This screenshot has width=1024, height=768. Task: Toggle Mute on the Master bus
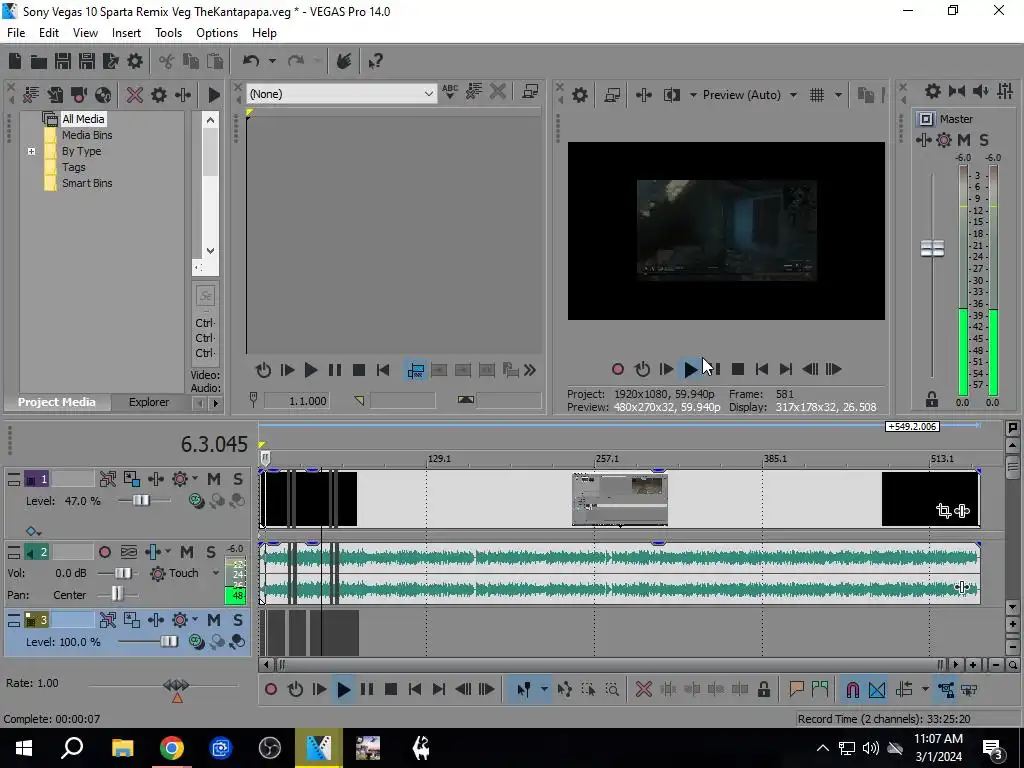coord(964,140)
